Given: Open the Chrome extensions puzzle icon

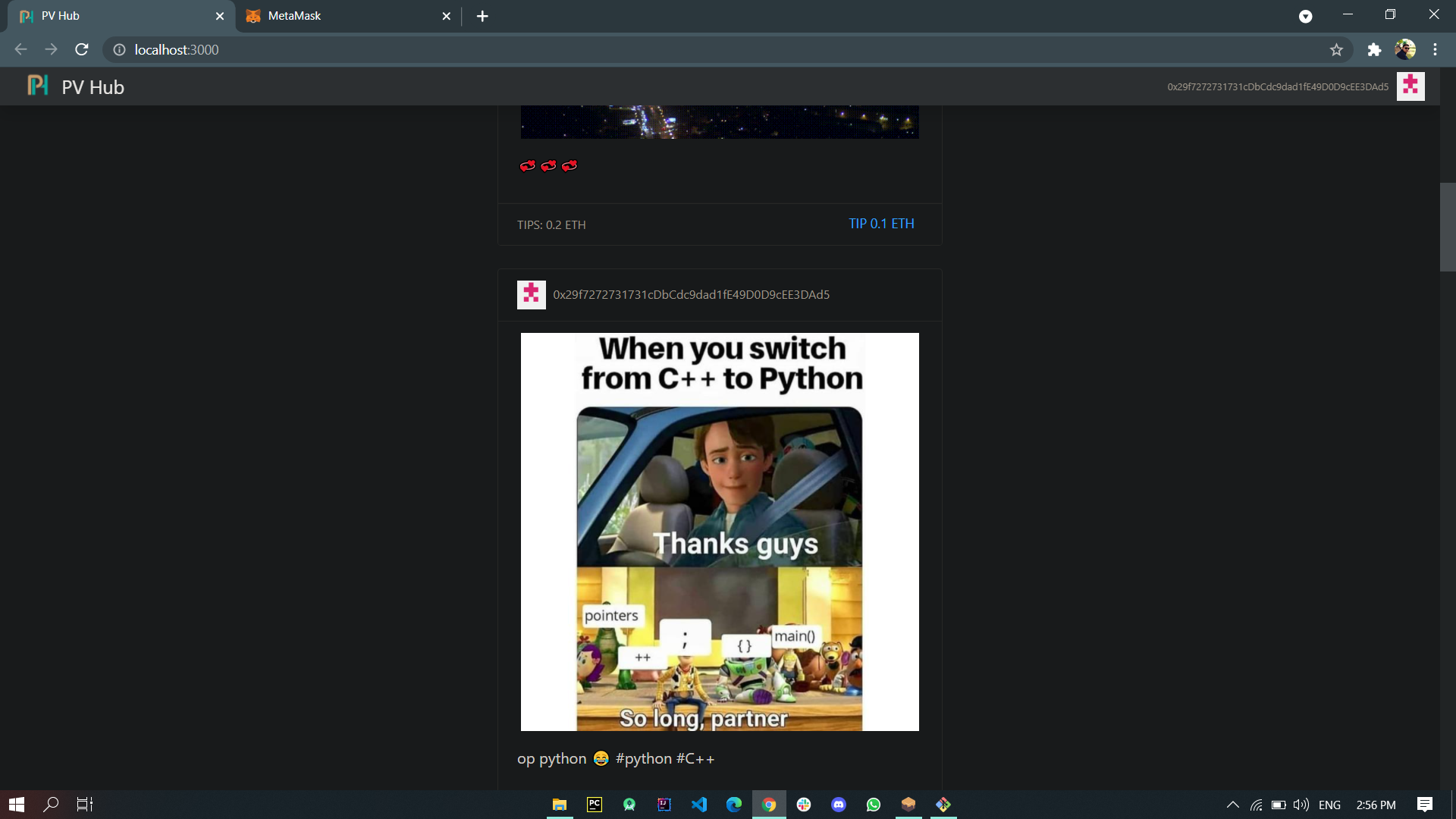Looking at the screenshot, I should coord(1374,50).
